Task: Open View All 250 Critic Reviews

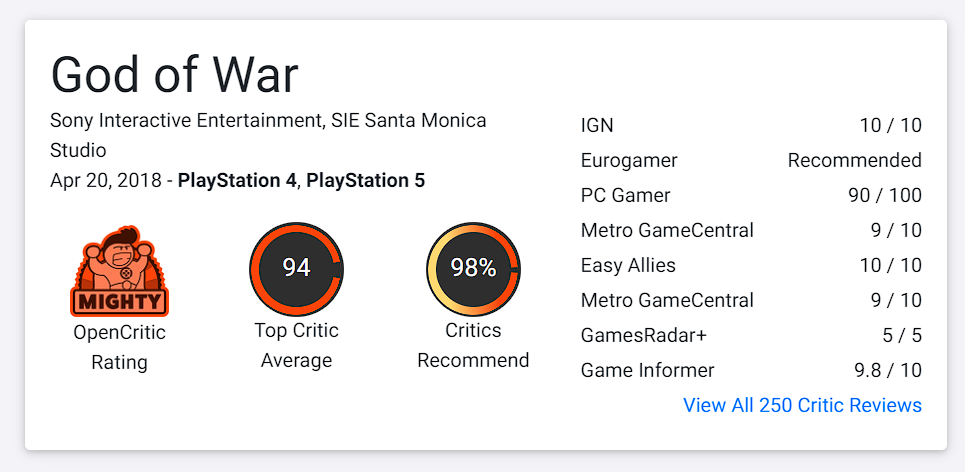Action: coord(802,405)
